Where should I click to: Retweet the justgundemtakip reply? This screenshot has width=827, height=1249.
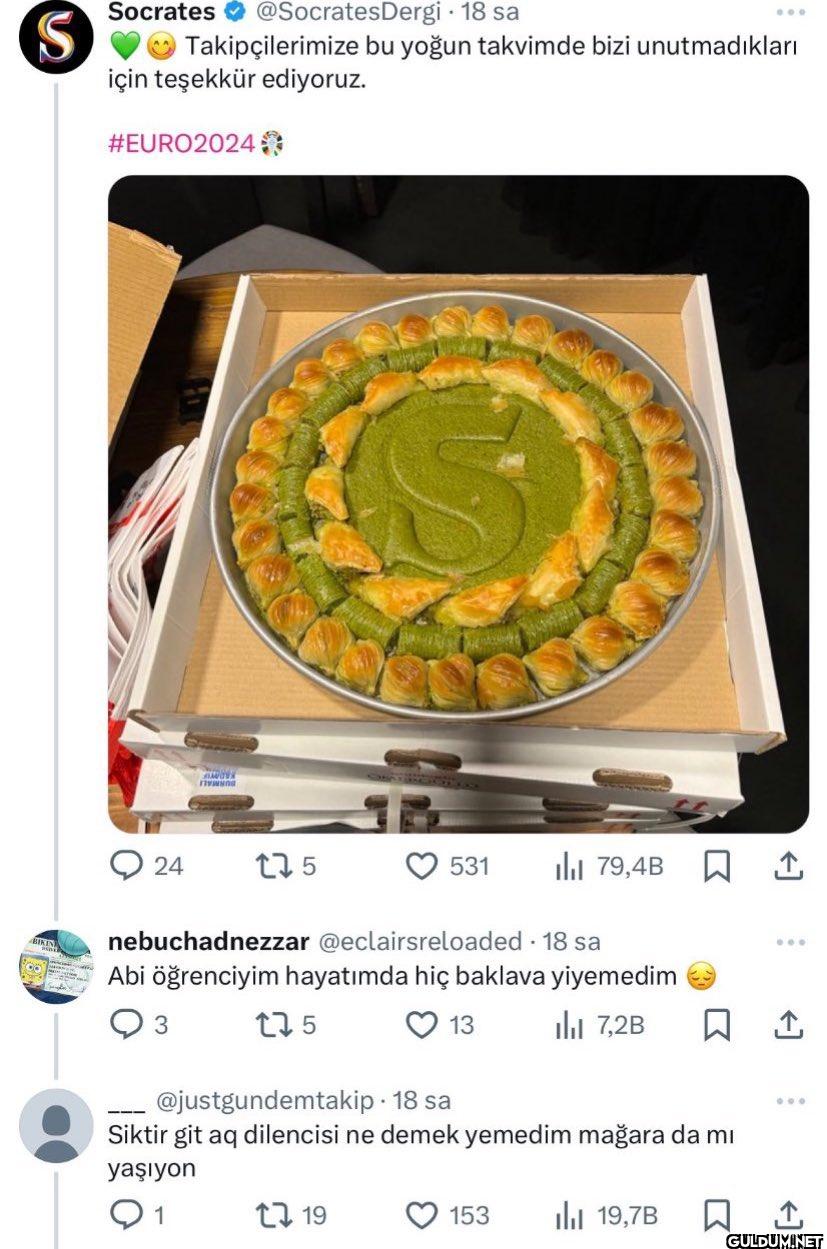(272, 1215)
